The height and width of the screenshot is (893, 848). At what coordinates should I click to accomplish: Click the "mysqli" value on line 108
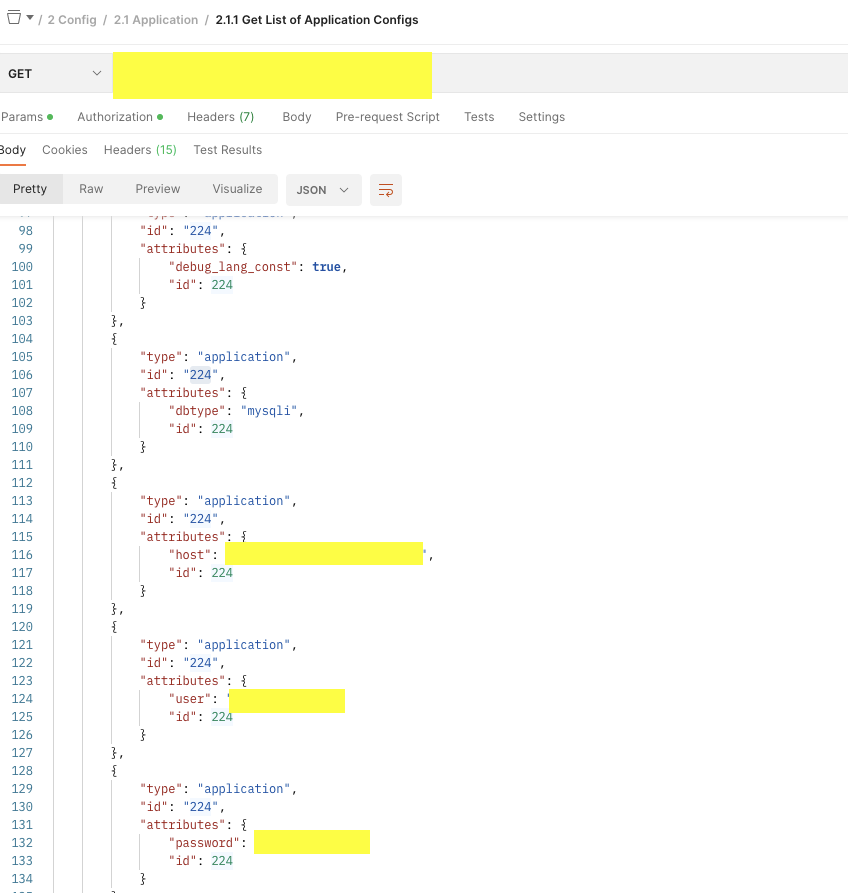269,411
